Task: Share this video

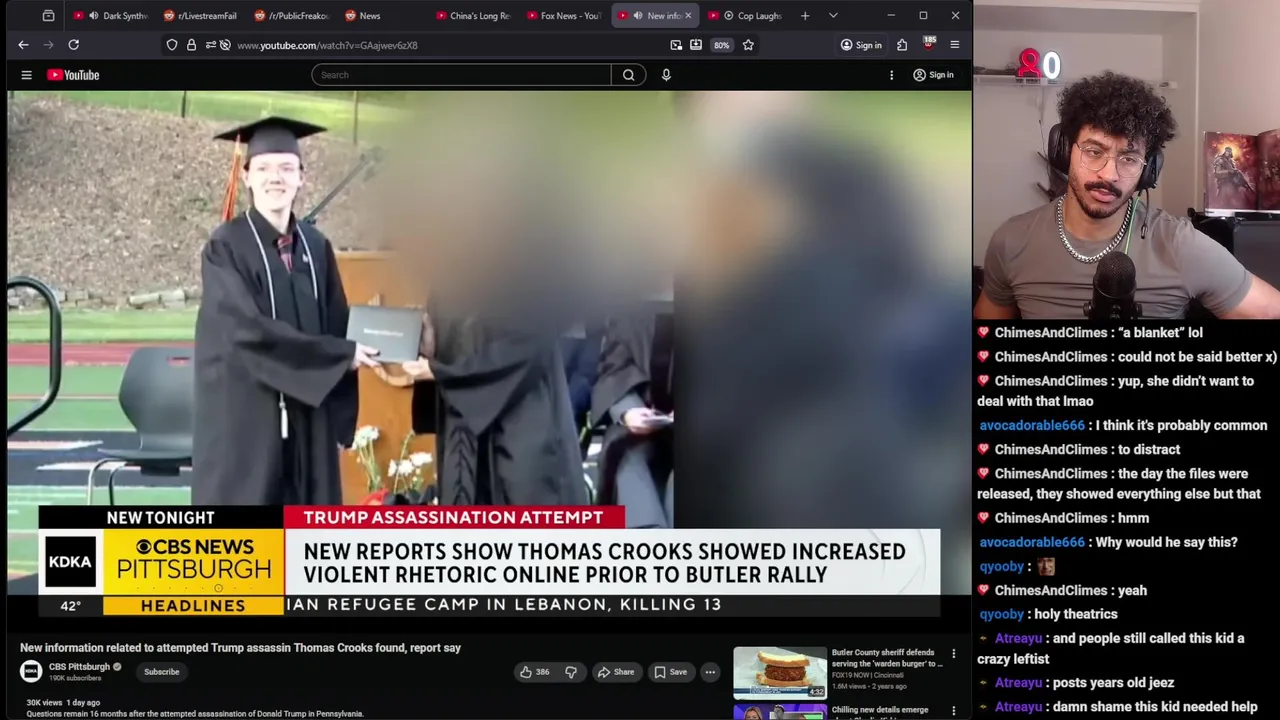Action: 616,672
